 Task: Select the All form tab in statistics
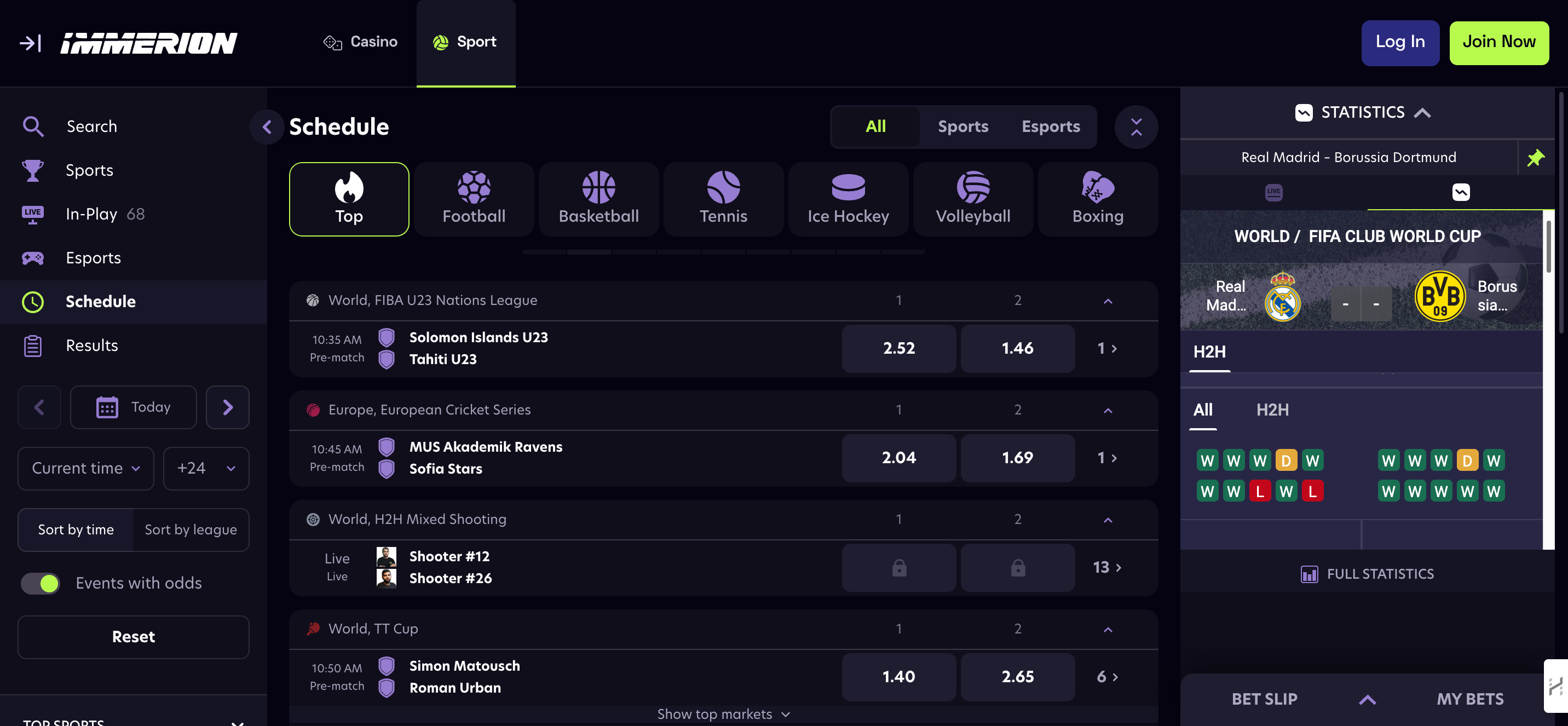(x=1203, y=410)
